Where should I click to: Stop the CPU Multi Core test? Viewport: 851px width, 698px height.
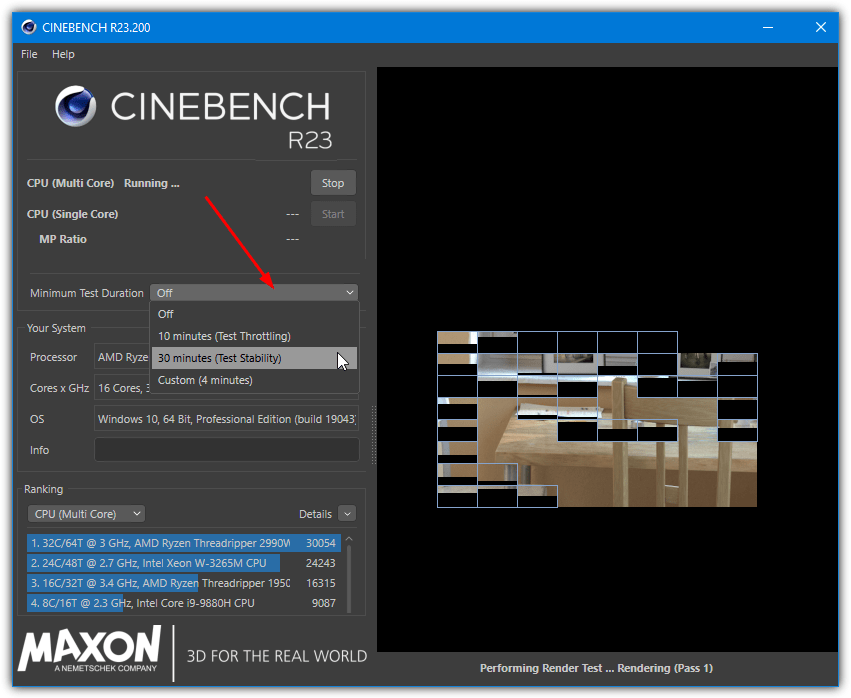pos(333,183)
